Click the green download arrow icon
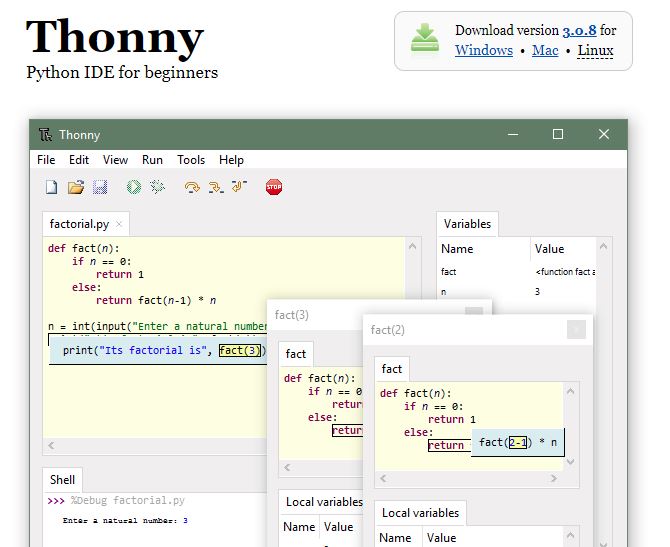Image resolution: width=670 pixels, height=547 pixels. click(x=425, y=41)
